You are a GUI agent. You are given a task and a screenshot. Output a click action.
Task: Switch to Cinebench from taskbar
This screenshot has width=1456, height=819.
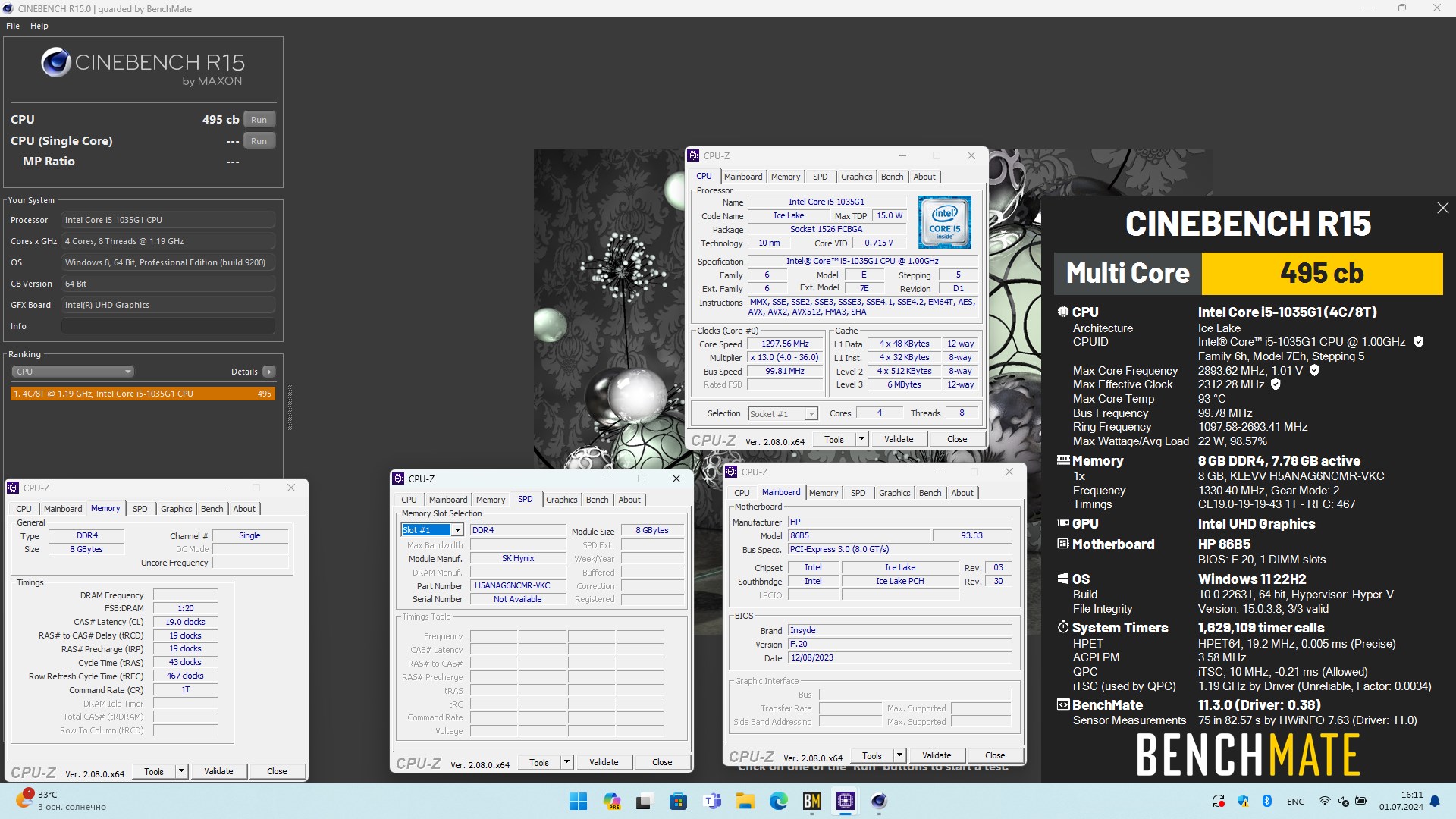pyautogui.click(x=879, y=801)
